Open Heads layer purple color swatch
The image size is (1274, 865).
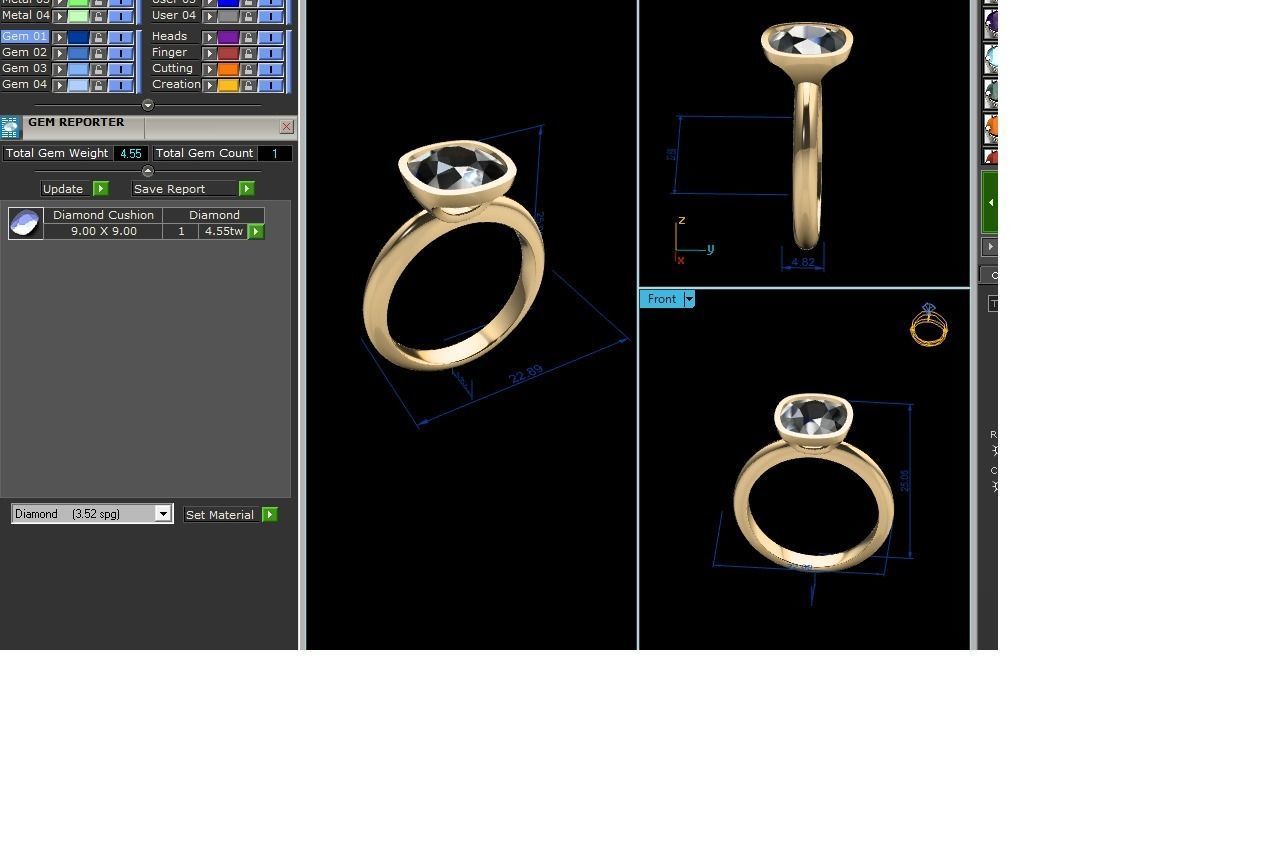[x=228, y=37]
